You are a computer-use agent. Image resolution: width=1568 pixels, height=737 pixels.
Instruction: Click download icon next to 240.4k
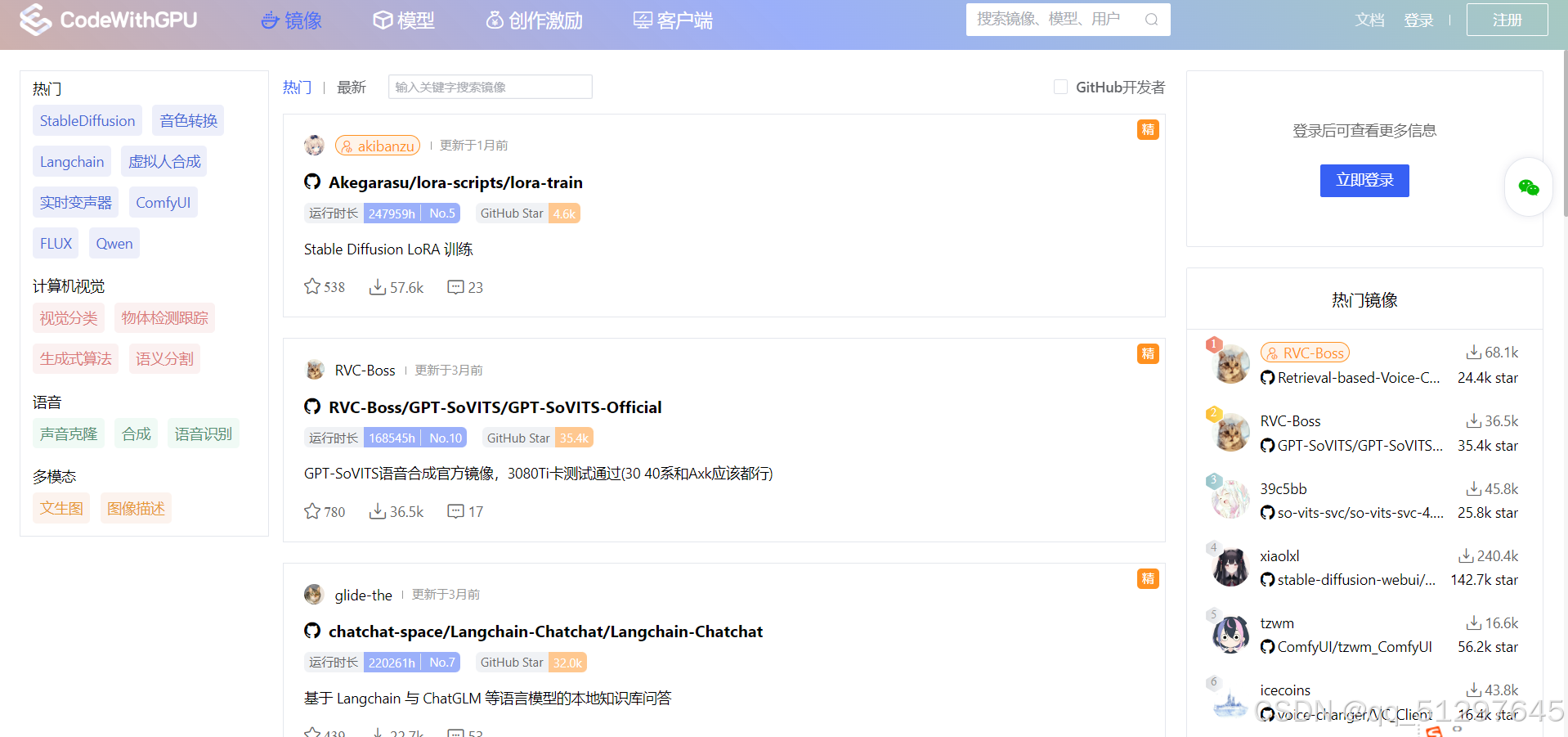[x=1466, y=555]
